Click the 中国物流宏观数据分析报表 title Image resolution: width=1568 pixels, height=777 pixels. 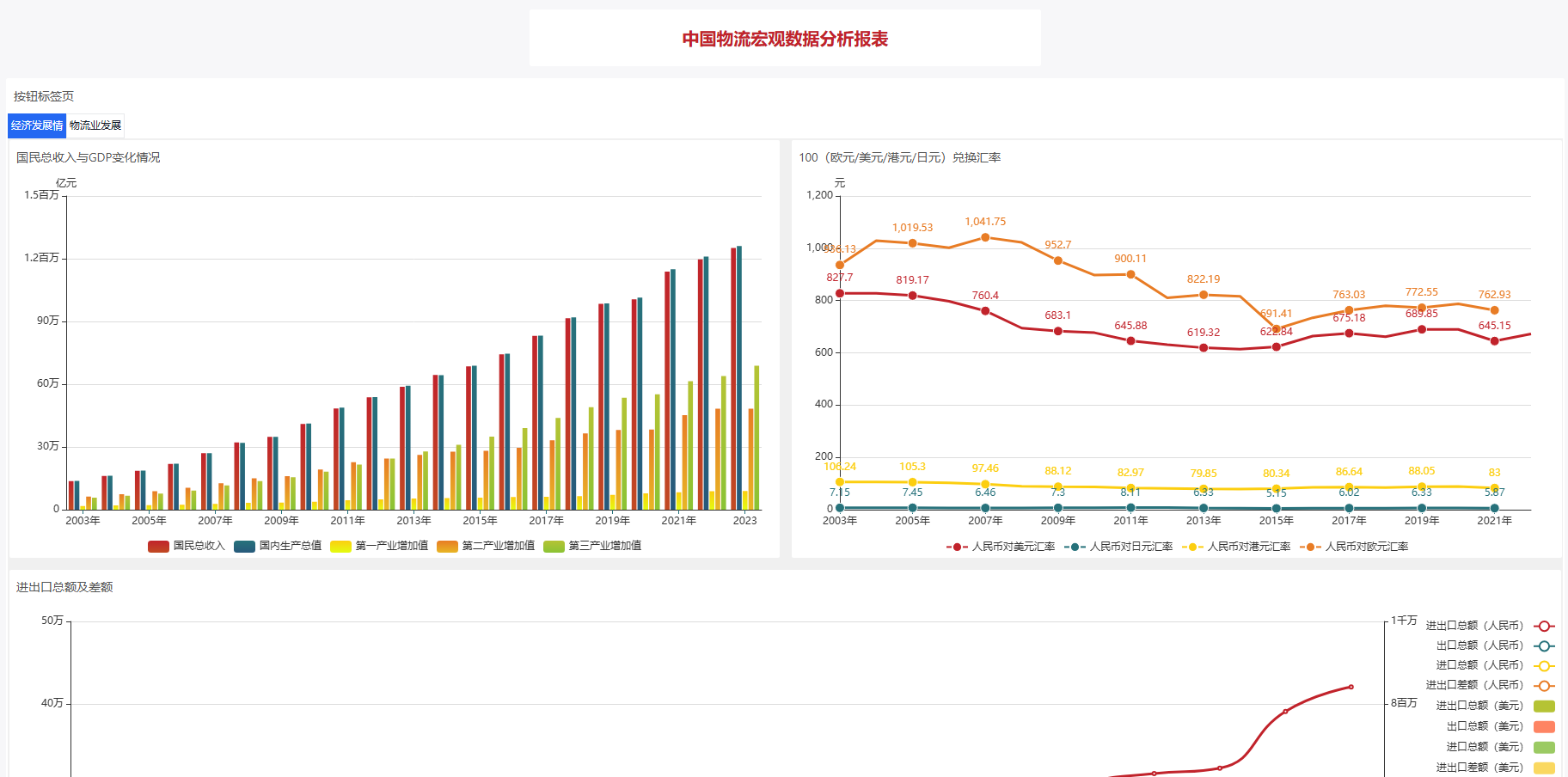(785, 39)
